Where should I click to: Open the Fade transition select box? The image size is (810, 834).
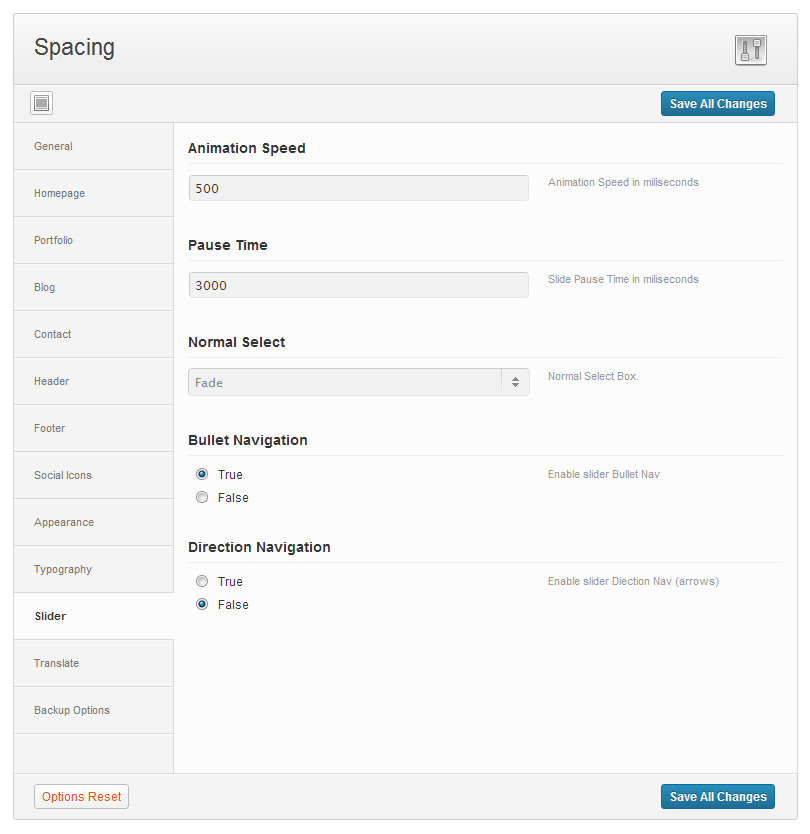[x=358, y=382]
